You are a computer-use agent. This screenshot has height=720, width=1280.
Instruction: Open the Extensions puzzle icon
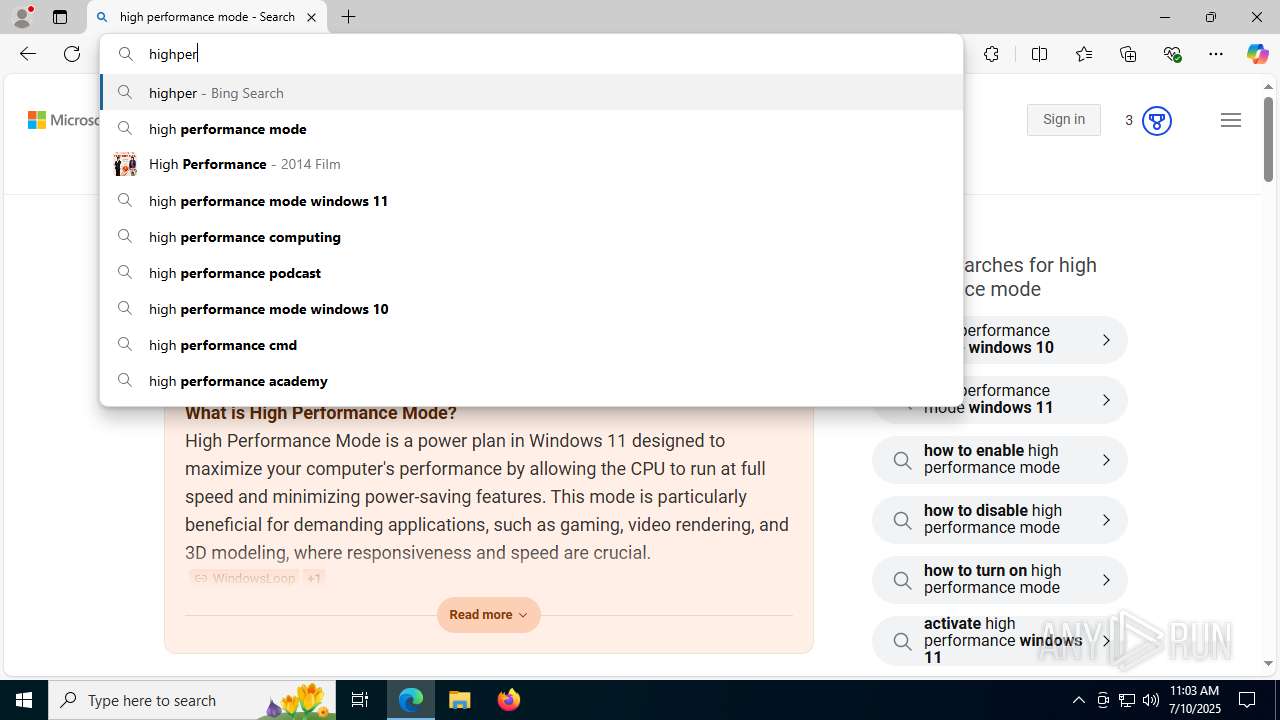[x=991, y=54]
